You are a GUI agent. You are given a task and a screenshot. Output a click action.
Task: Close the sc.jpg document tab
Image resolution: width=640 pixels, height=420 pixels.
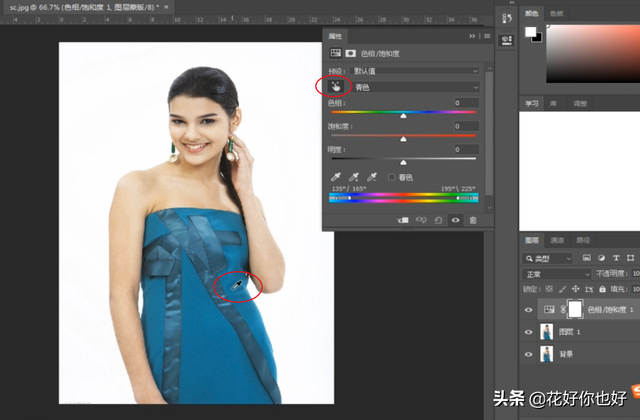166,7
